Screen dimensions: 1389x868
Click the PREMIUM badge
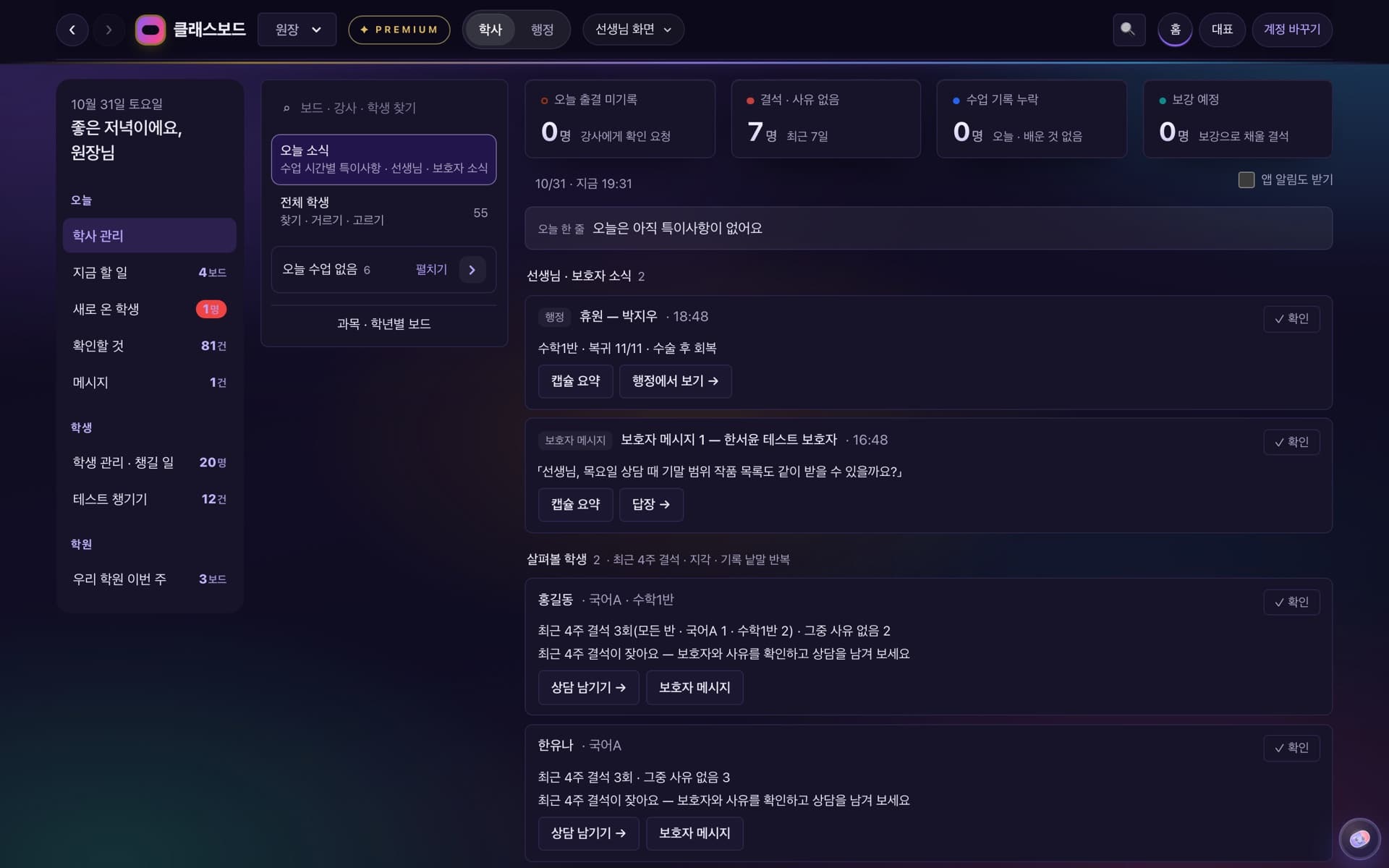pyautogui.click(x=399, y=30)
